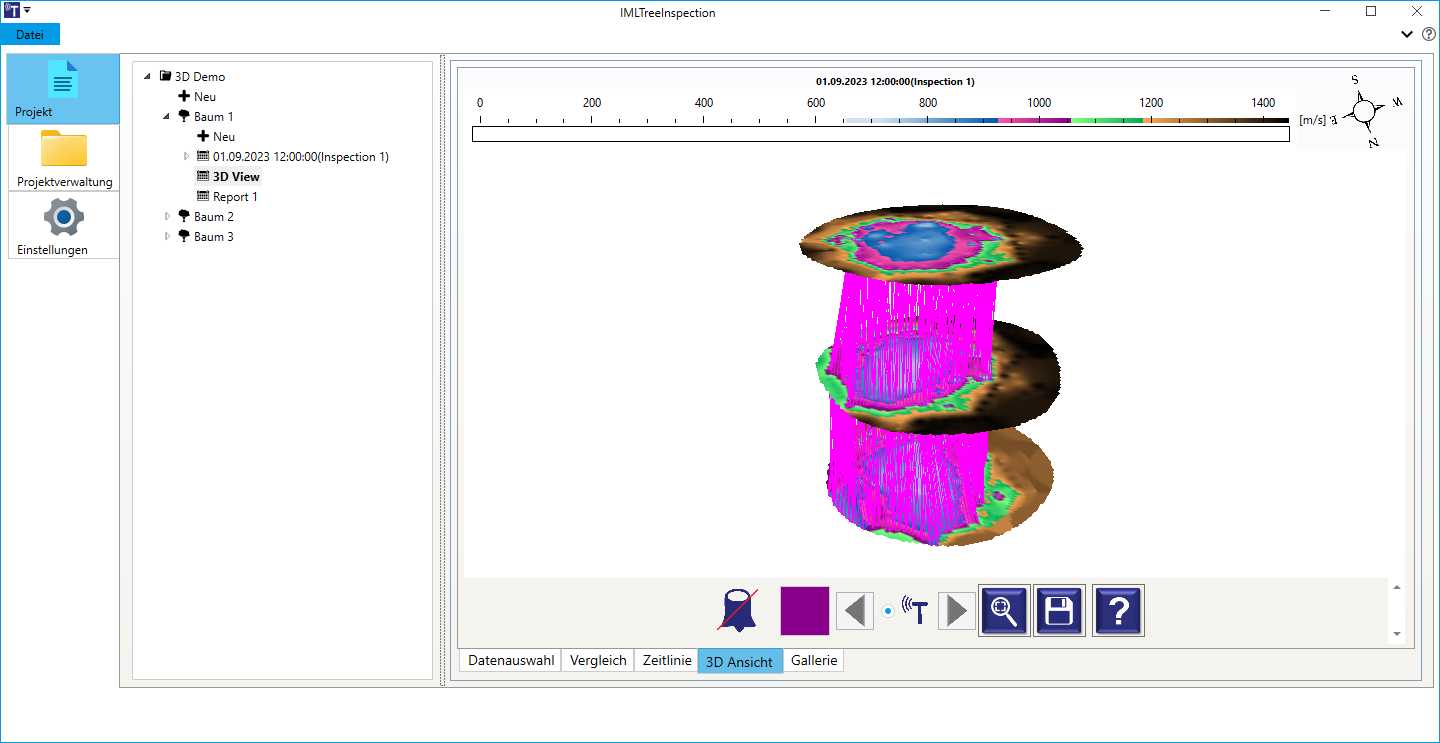1440x743 pixels.
Task: Click plus icon of Neu under Baum 1
Action: pos(203,136)
